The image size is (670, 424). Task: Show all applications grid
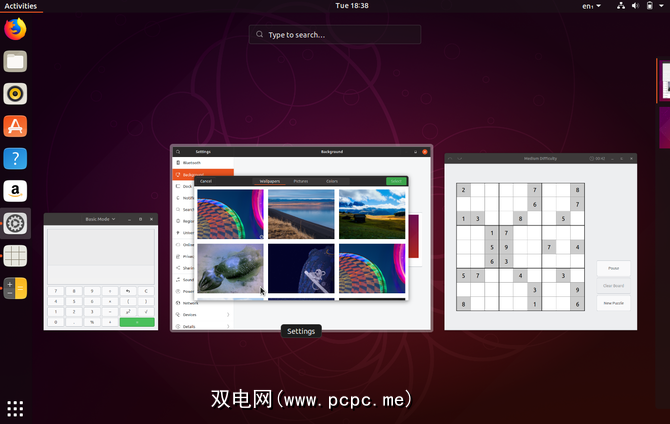coord(15,408)
